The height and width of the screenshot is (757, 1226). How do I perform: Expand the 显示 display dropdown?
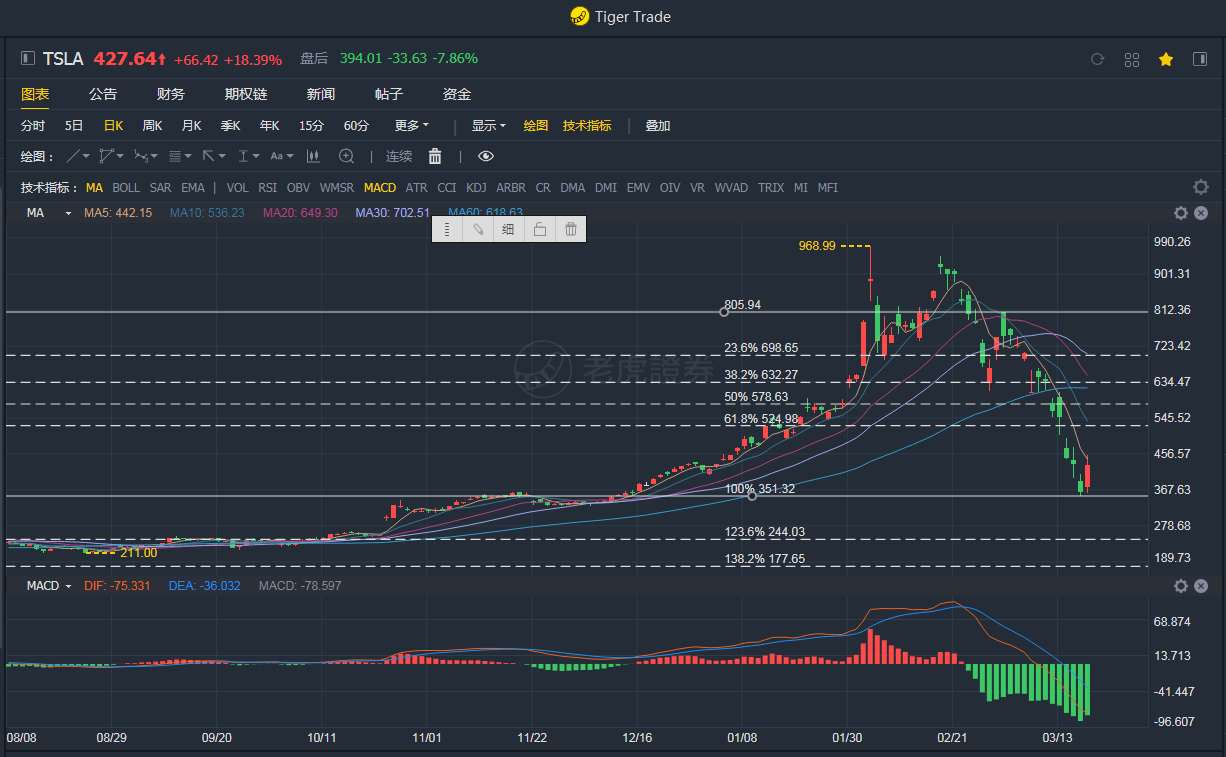point(489,126)
